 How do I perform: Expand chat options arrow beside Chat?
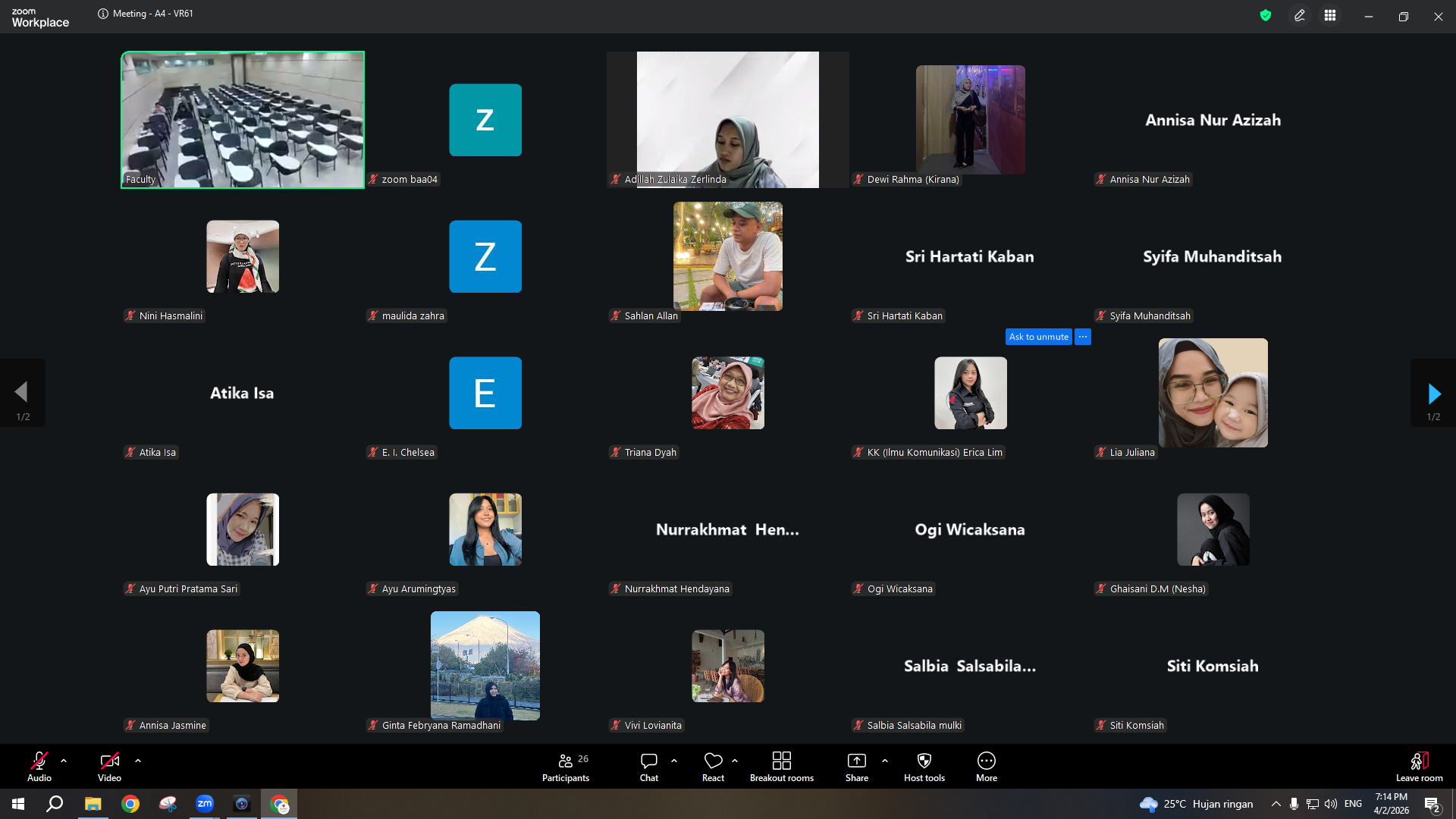674,761
